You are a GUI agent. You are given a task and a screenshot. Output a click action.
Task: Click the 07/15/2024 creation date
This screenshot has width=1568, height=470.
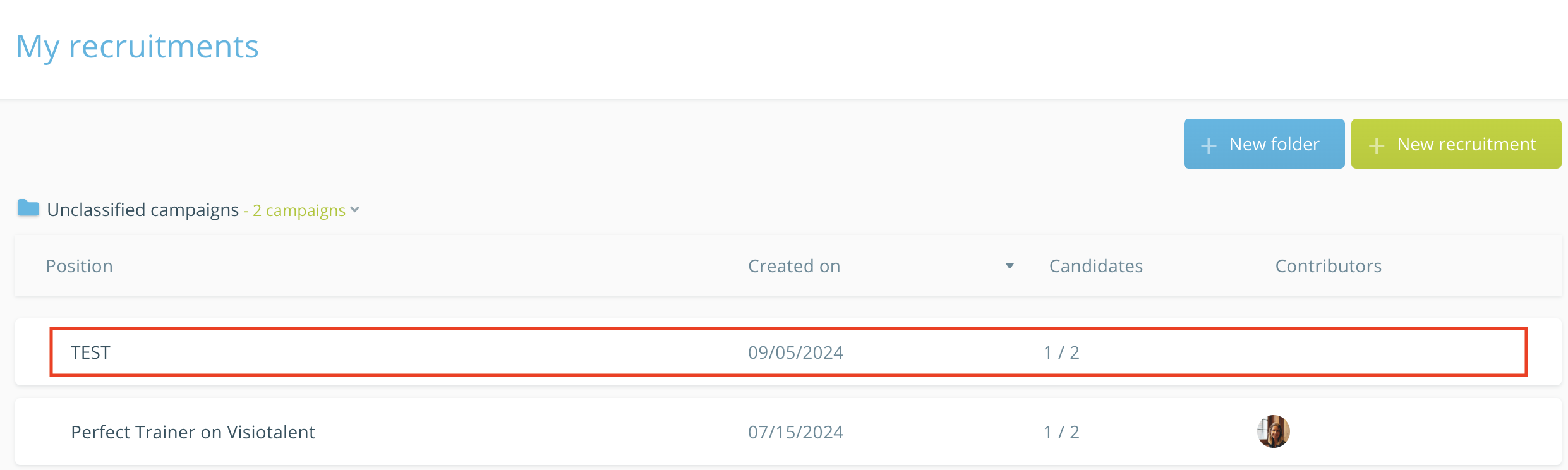coord(795,432)
